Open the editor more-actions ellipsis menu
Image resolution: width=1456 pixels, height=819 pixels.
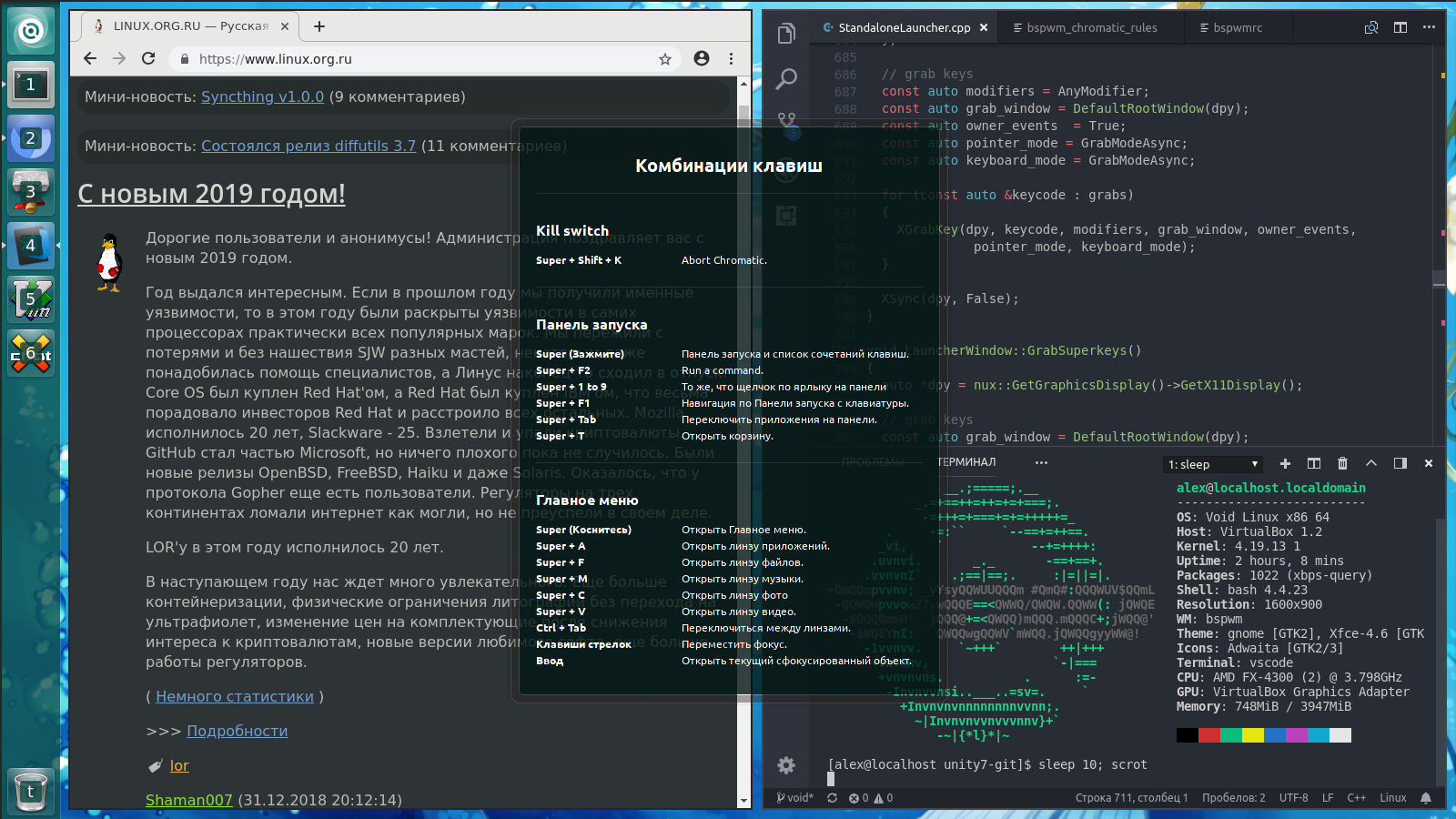click(x=1430, y=27)
